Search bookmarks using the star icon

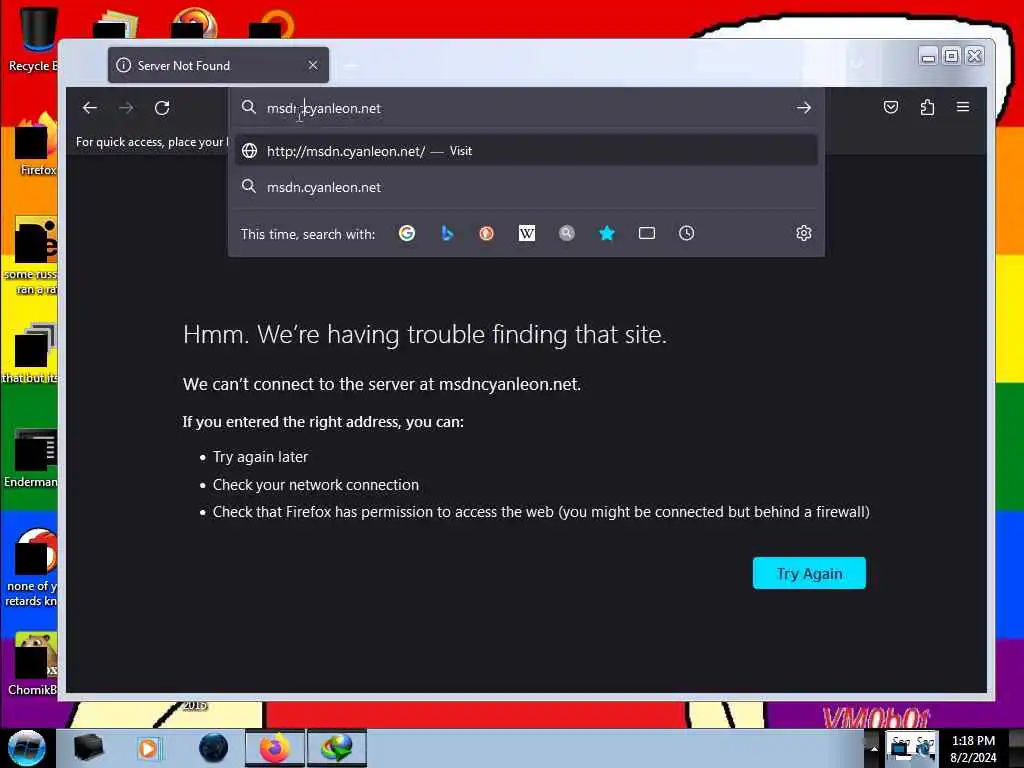(x=607, y=233)
